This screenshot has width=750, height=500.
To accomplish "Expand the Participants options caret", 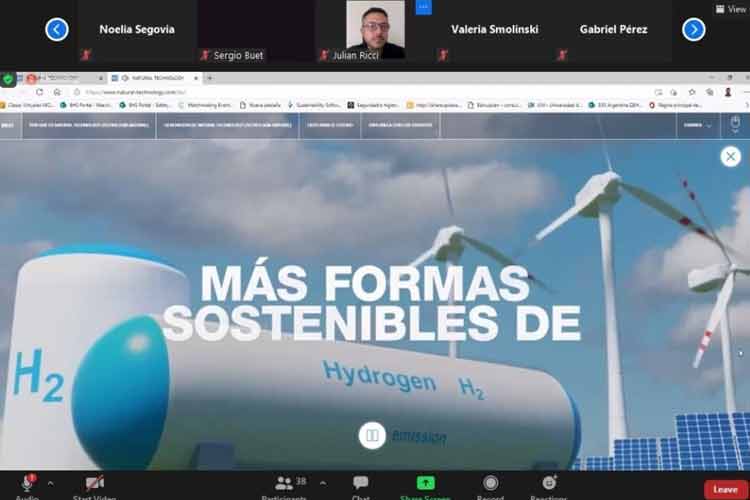I will 323,483.
